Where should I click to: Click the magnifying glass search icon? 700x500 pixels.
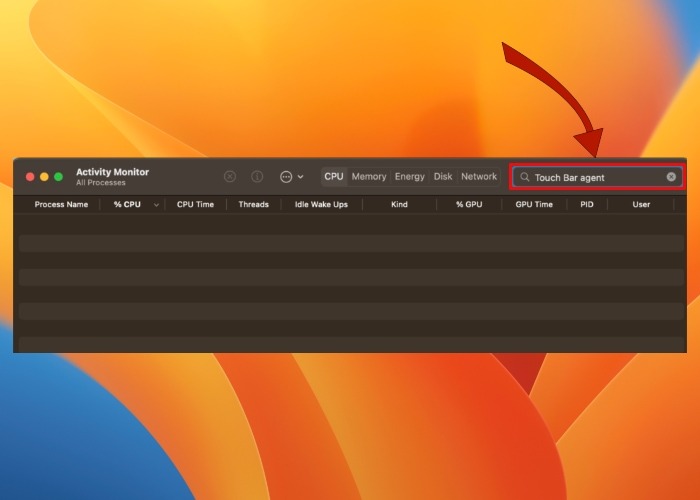click(524, 177)
